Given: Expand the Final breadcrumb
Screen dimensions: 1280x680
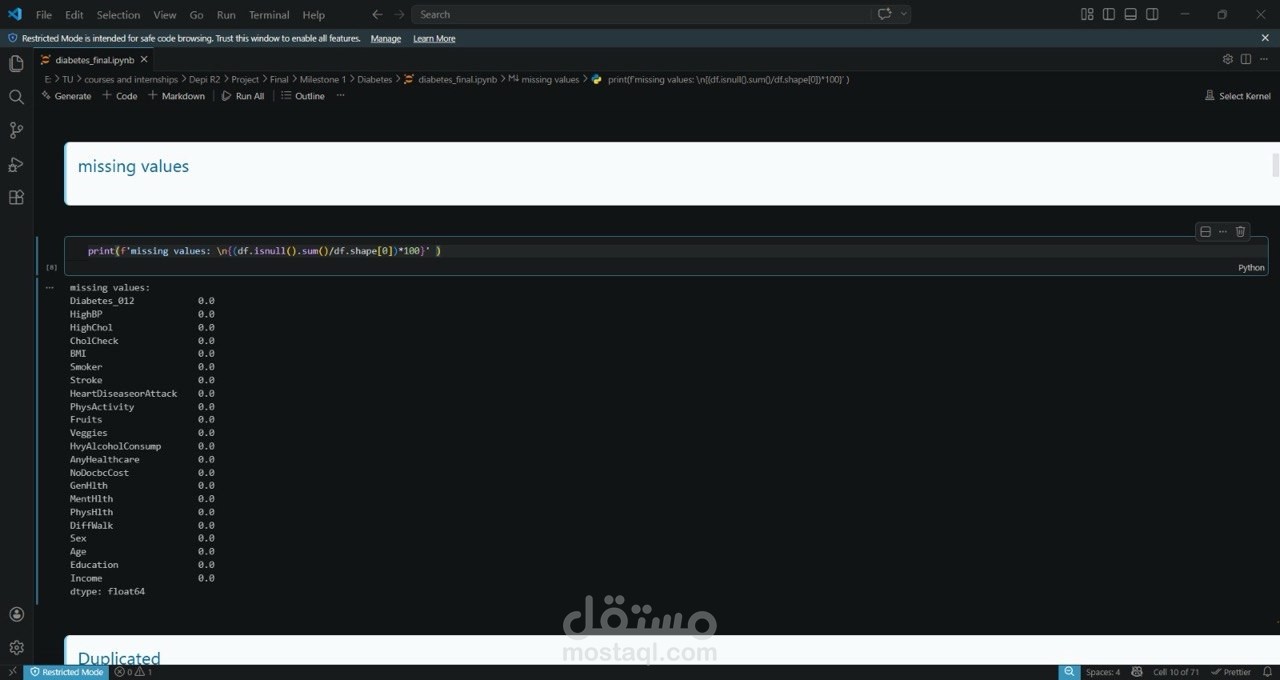Looking at the screenshot, I should (279, 79).
